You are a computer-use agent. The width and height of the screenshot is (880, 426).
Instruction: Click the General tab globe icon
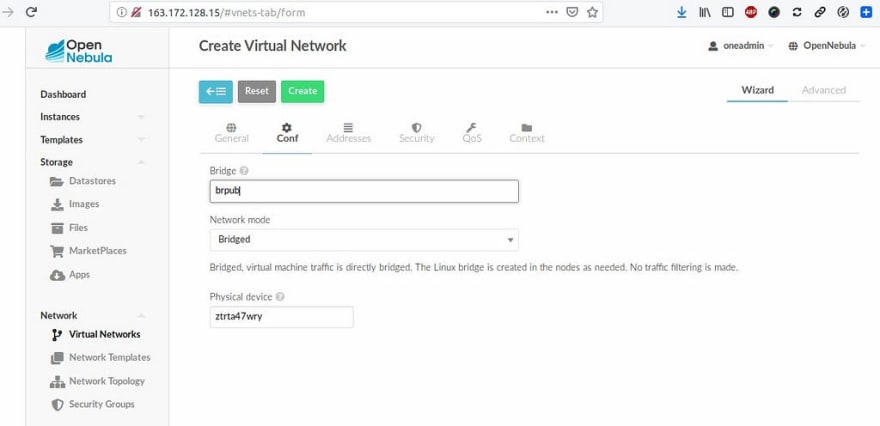click(x=231, y=128)
